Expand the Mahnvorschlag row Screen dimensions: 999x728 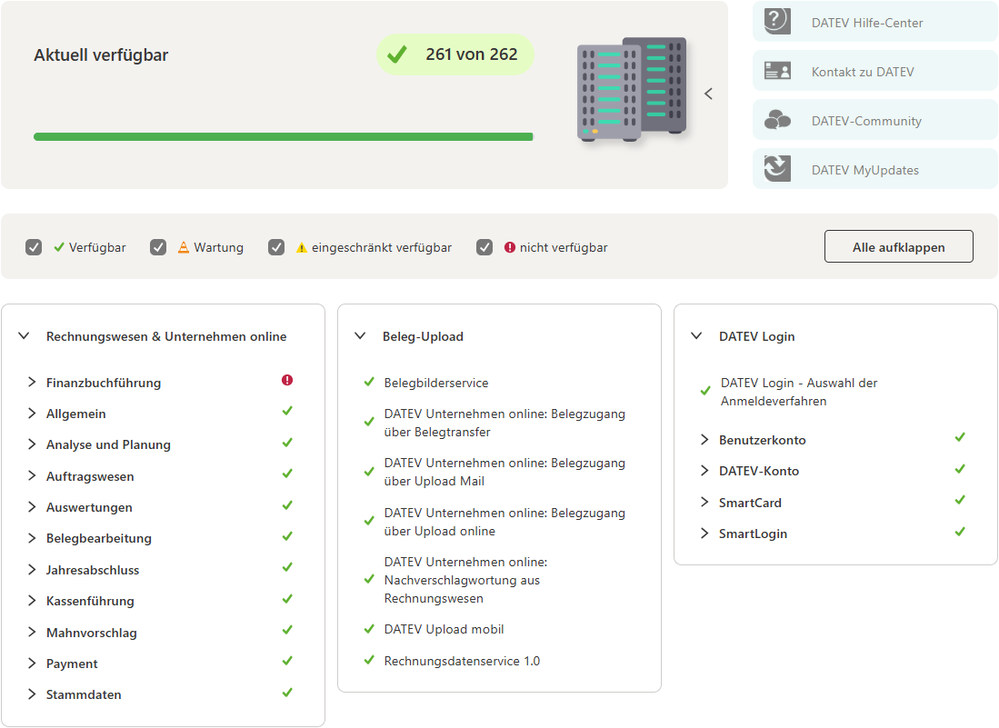click(x=31, y=632)
